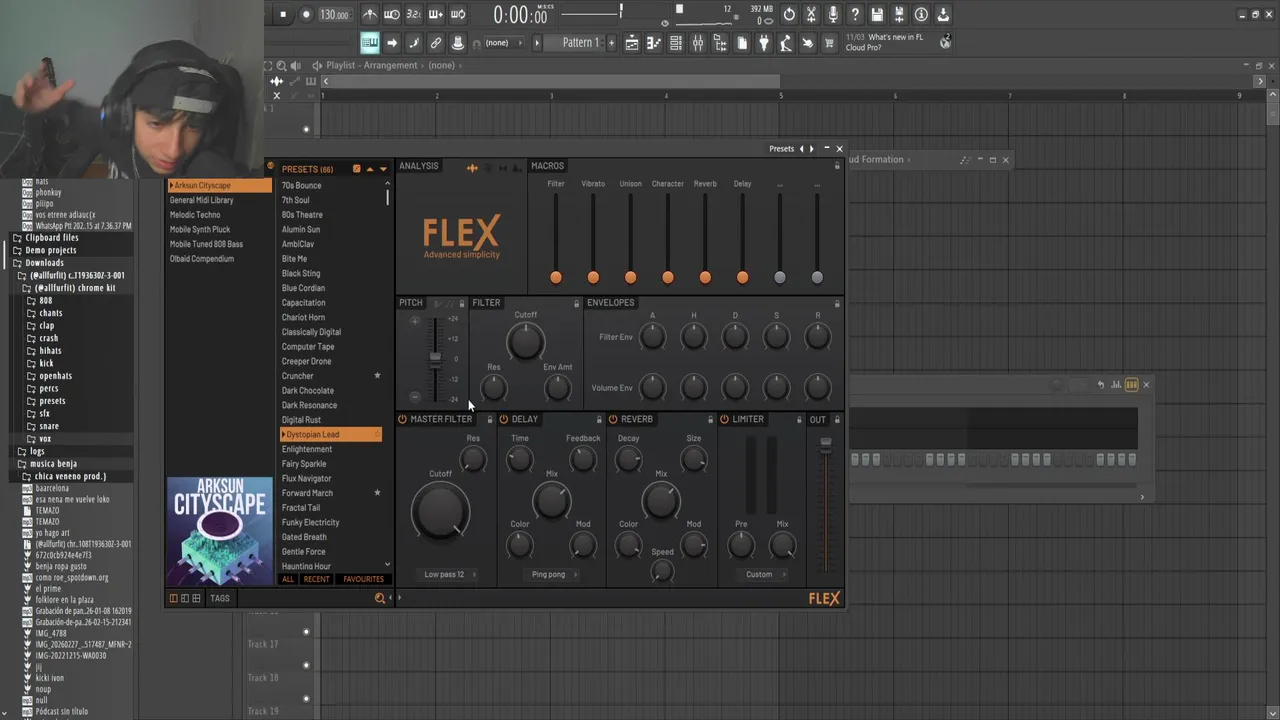Image resolution: width=1280 pixels, height=720 pixels.
Task: Click the audio editor scissors icon
Action: (811, 14)
